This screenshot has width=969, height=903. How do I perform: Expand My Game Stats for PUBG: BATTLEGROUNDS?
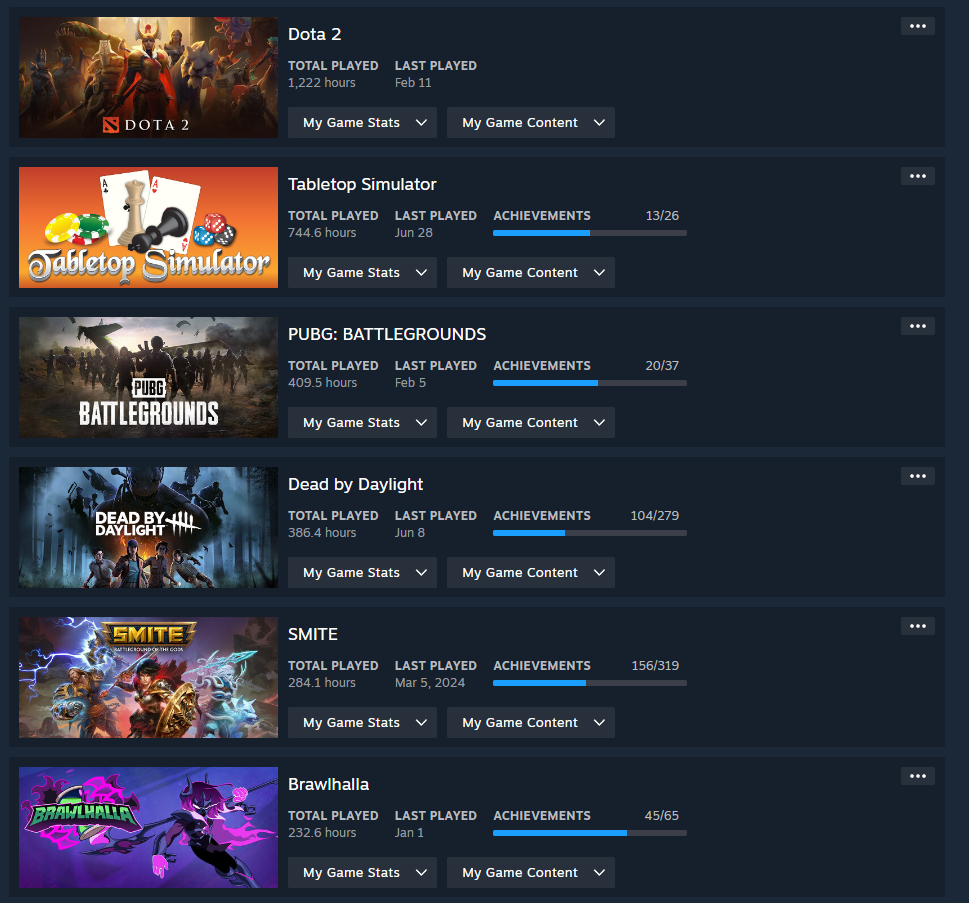tap(362, 423)
